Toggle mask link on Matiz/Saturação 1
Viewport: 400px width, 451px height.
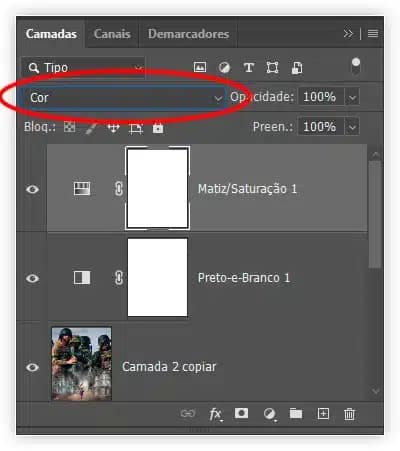click(x=119, y=189)
